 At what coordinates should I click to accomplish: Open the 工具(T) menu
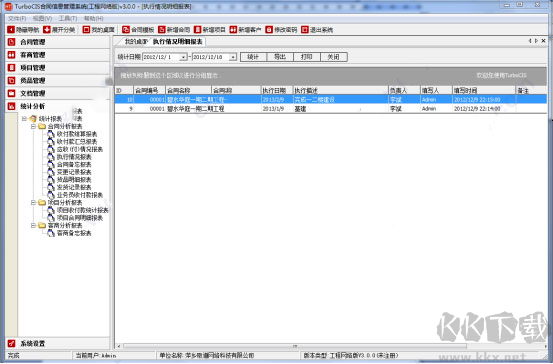coord(68,18)
